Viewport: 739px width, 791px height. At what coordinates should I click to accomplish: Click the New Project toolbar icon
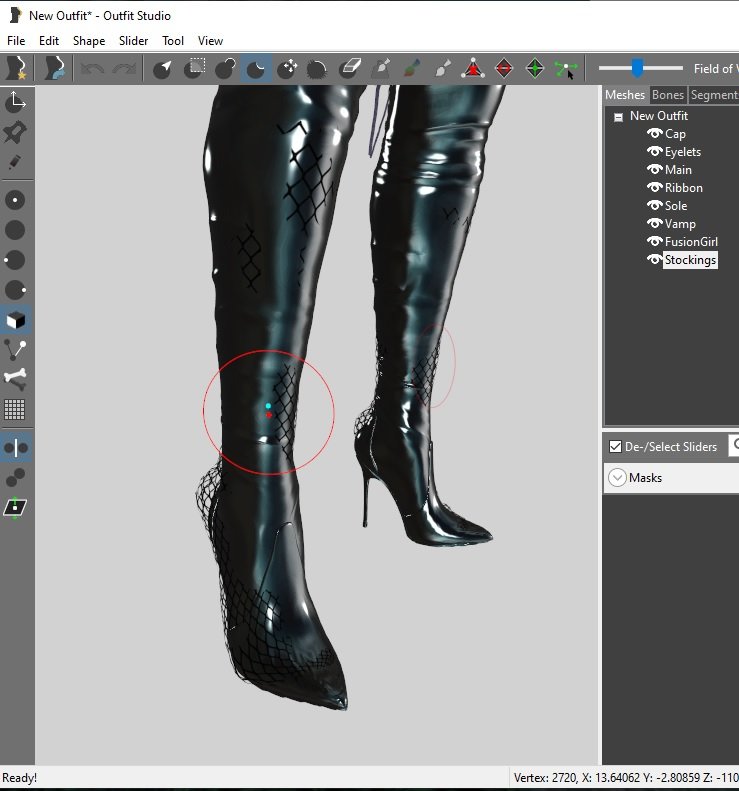click(x=17, y=69)
